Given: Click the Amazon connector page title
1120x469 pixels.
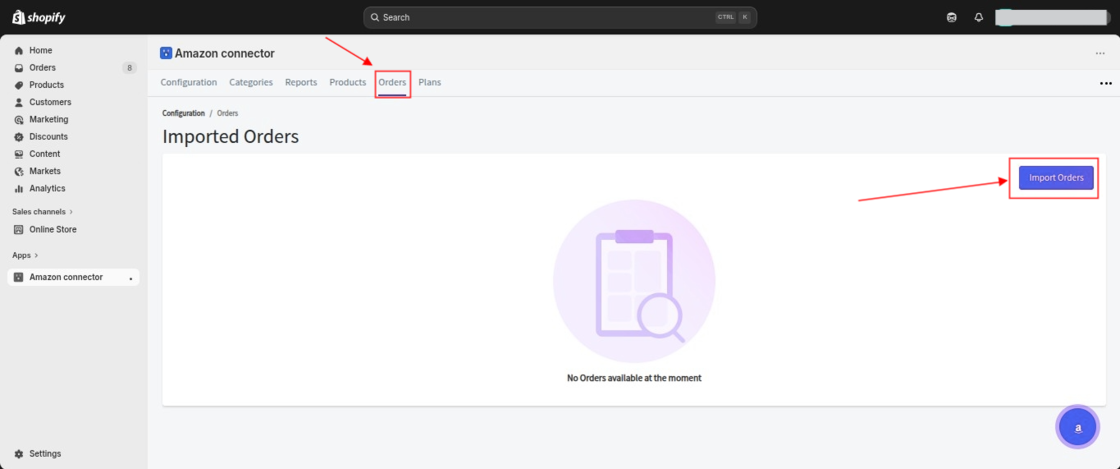Looking at the screenshot, I should pos(224,54).
